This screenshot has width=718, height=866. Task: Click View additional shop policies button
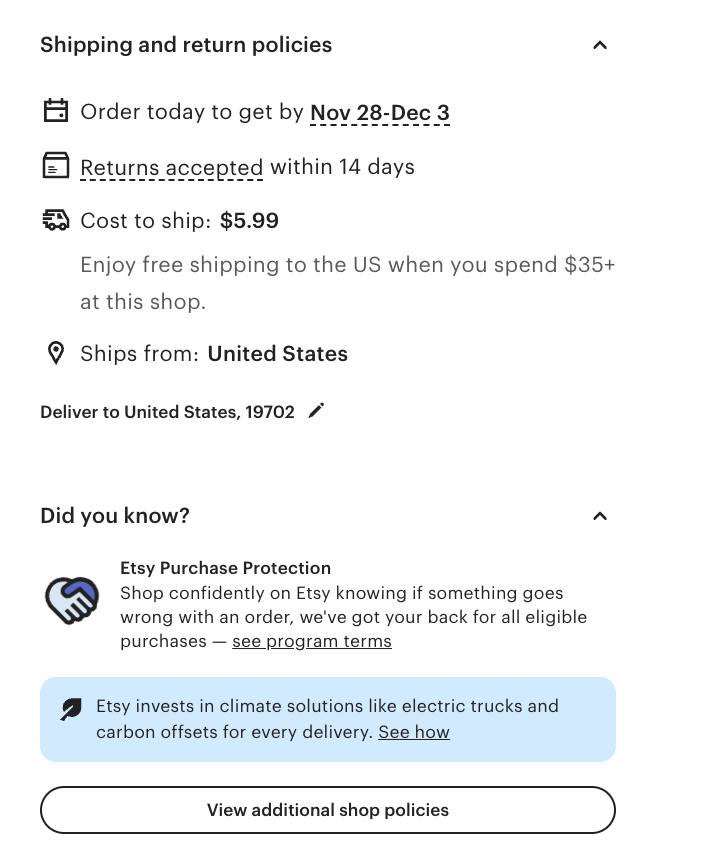[x=328, y=810]
